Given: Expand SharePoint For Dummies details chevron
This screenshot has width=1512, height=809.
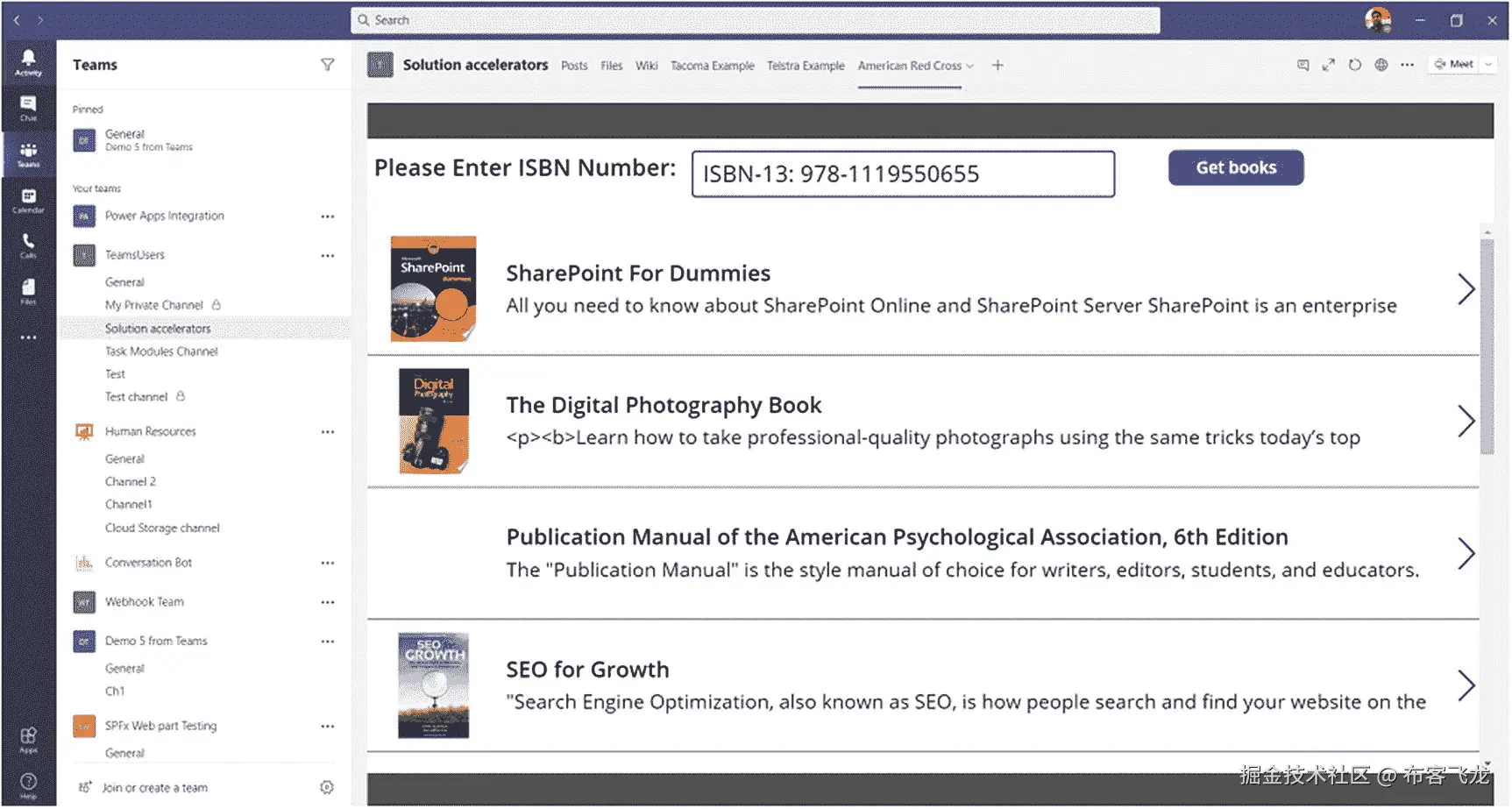Looking at the screenshot, I should (x=1466, y=289).
